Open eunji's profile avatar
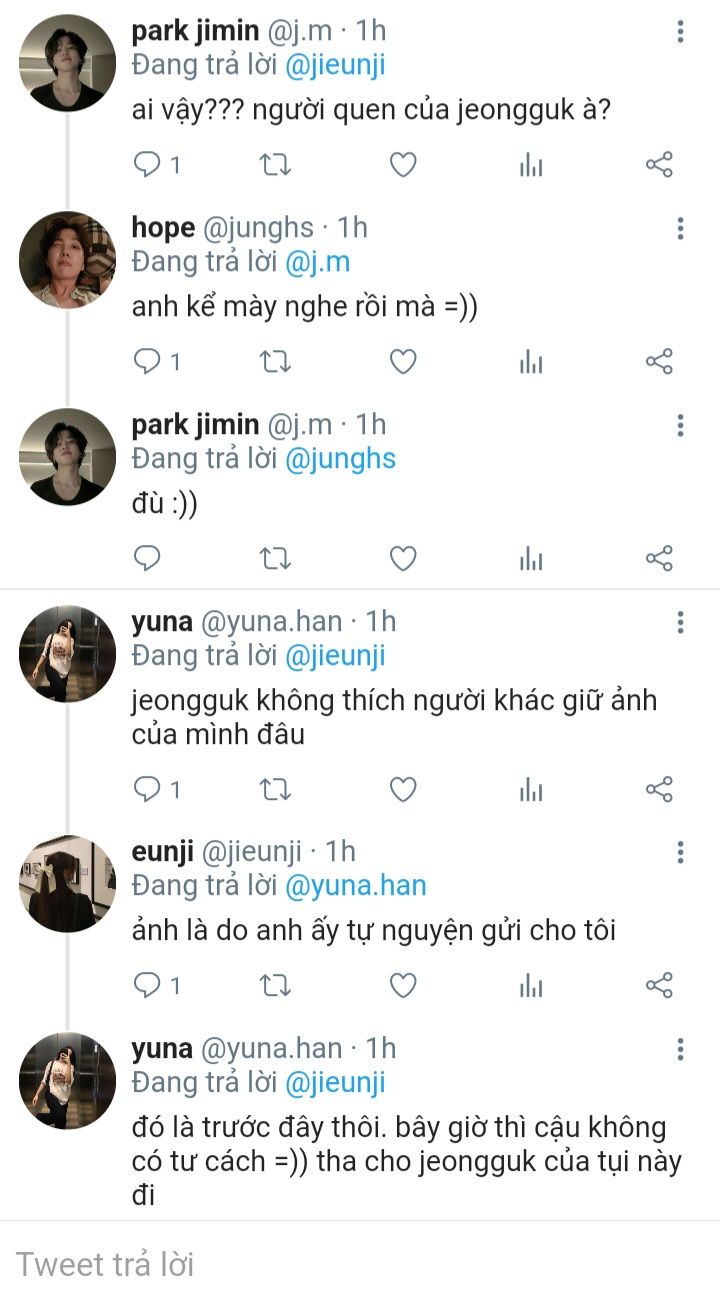The height and width of the screenshot is (1308, 720). (68, 884)
